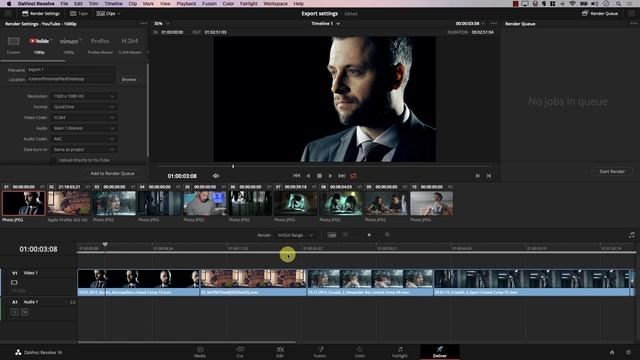
Task: Open the Workspace menu
Action: coord(275,4)
